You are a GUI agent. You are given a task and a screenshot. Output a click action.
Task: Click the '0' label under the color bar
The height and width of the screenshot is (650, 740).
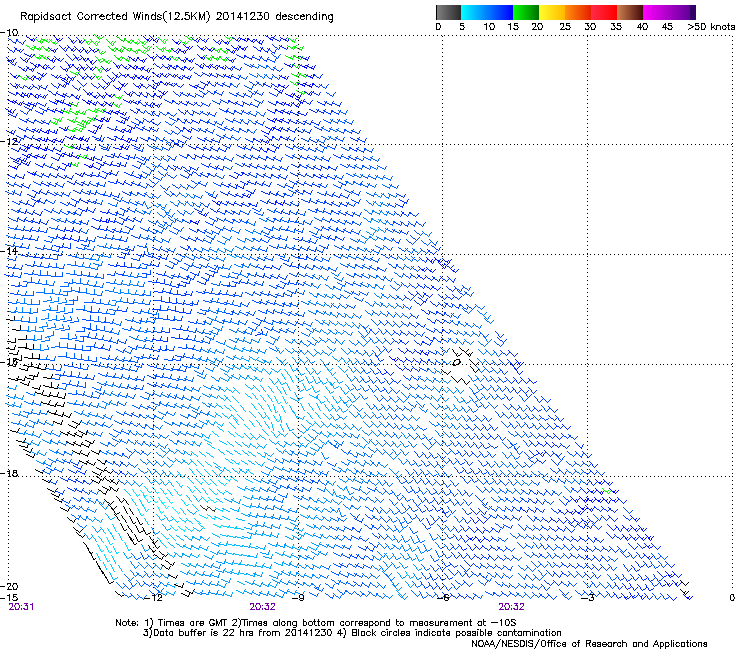438,26
